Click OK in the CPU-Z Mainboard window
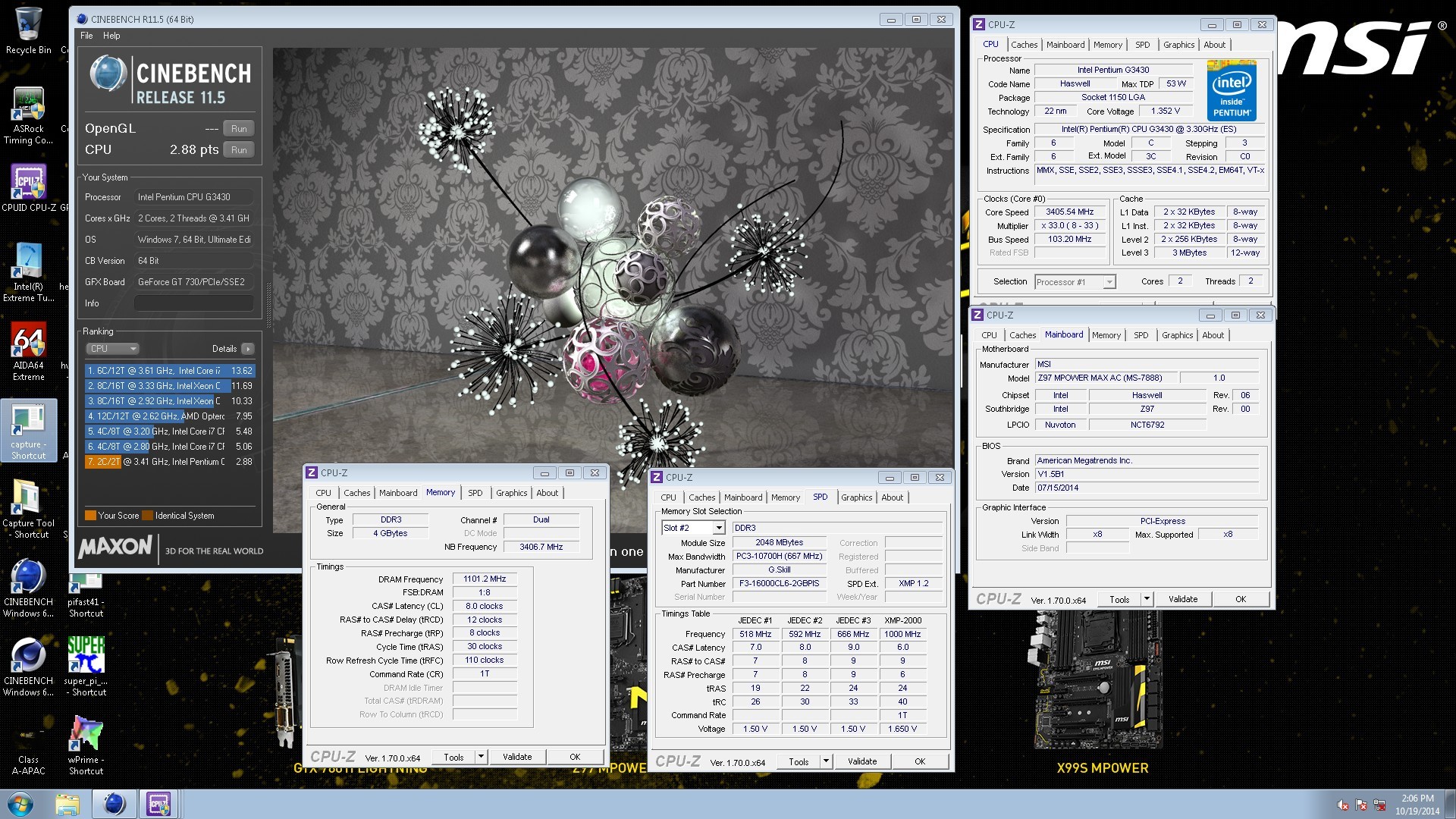 (x=1241, y=599)
